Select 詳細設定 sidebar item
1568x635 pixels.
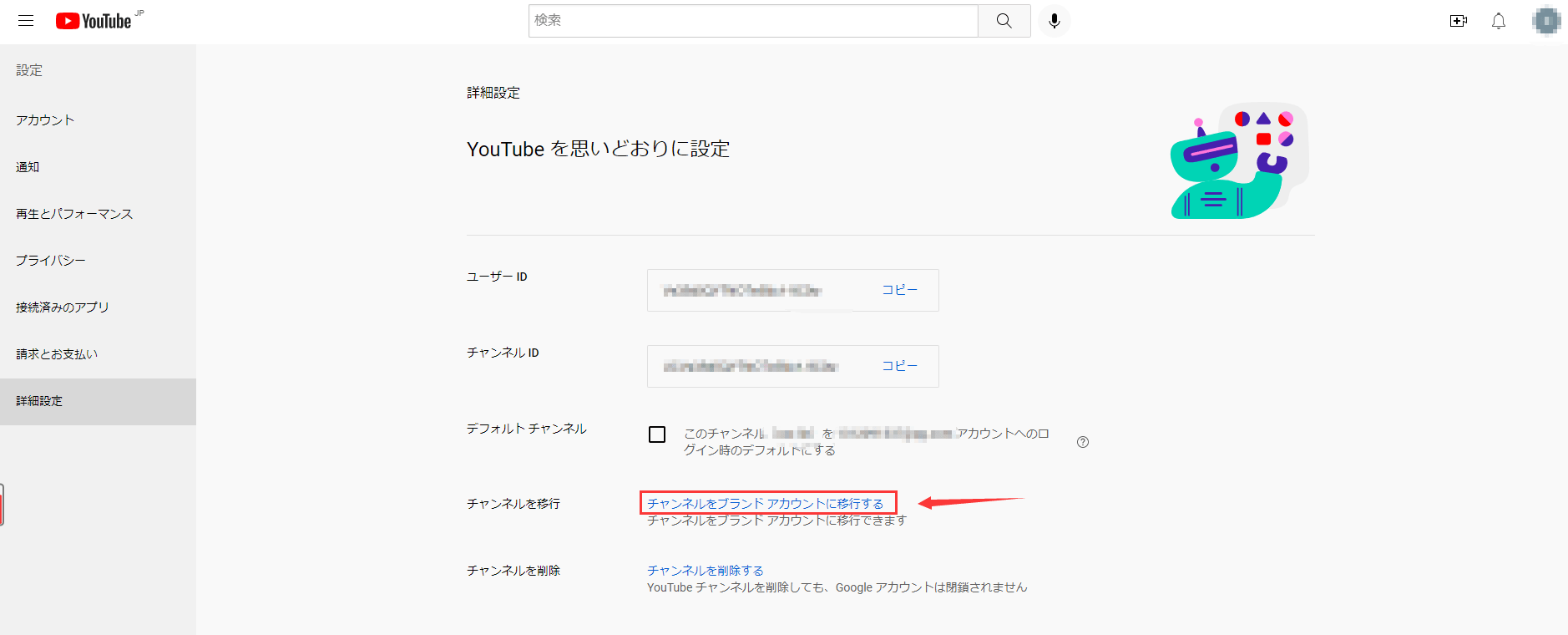(98, 401)
